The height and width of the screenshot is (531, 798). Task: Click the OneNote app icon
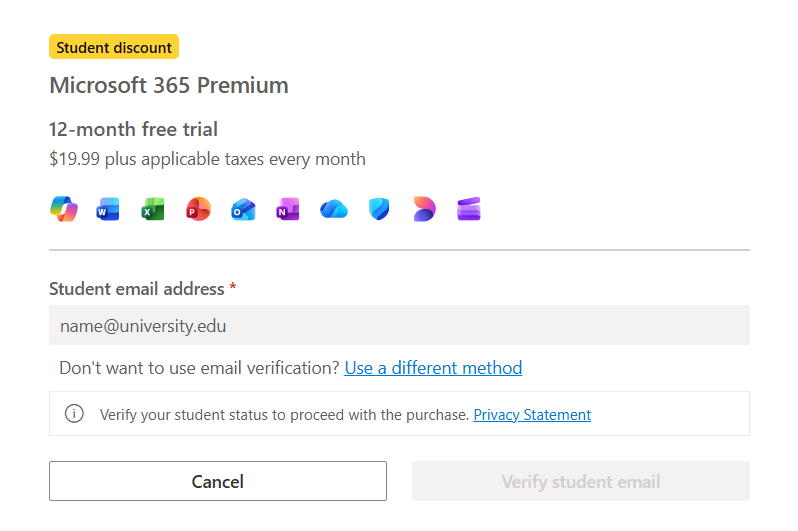(x=288, y=210)
